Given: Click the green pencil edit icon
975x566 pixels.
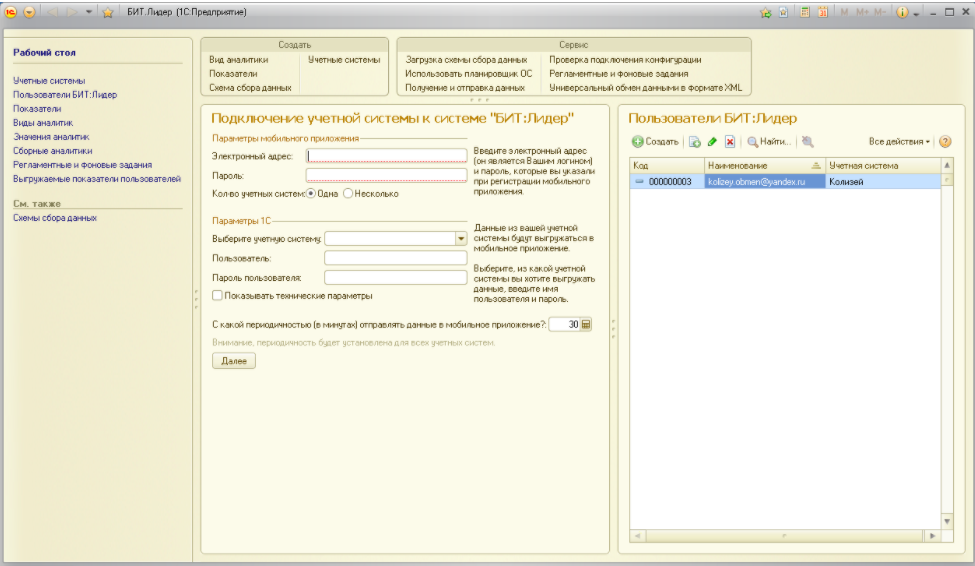Looking at the screenshot, I should tap(713, 142).
